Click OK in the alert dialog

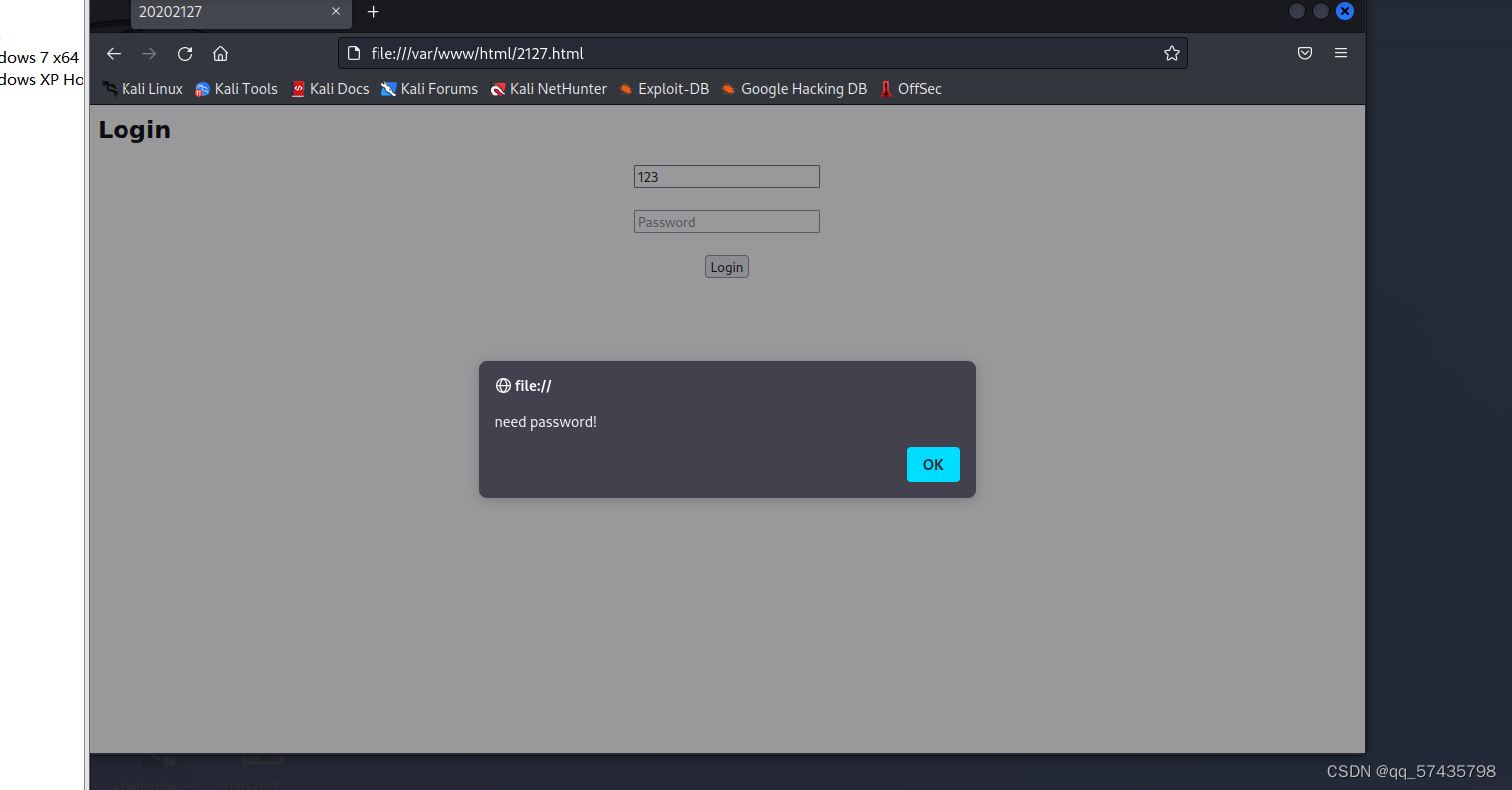pos(933,464)
